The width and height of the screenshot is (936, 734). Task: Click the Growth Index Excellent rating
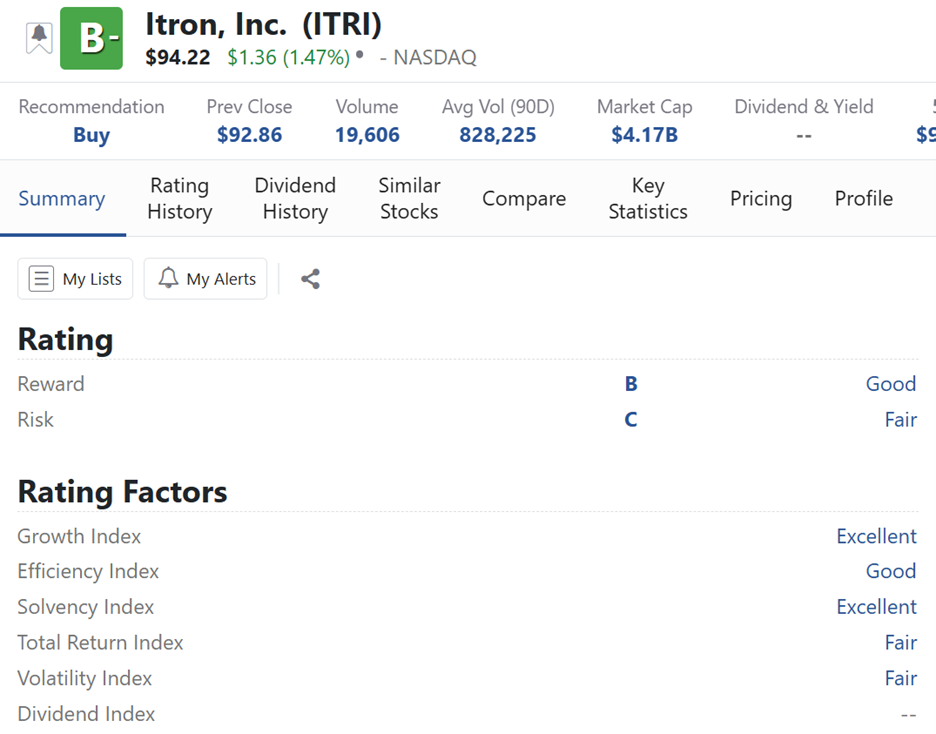point(876,536)
